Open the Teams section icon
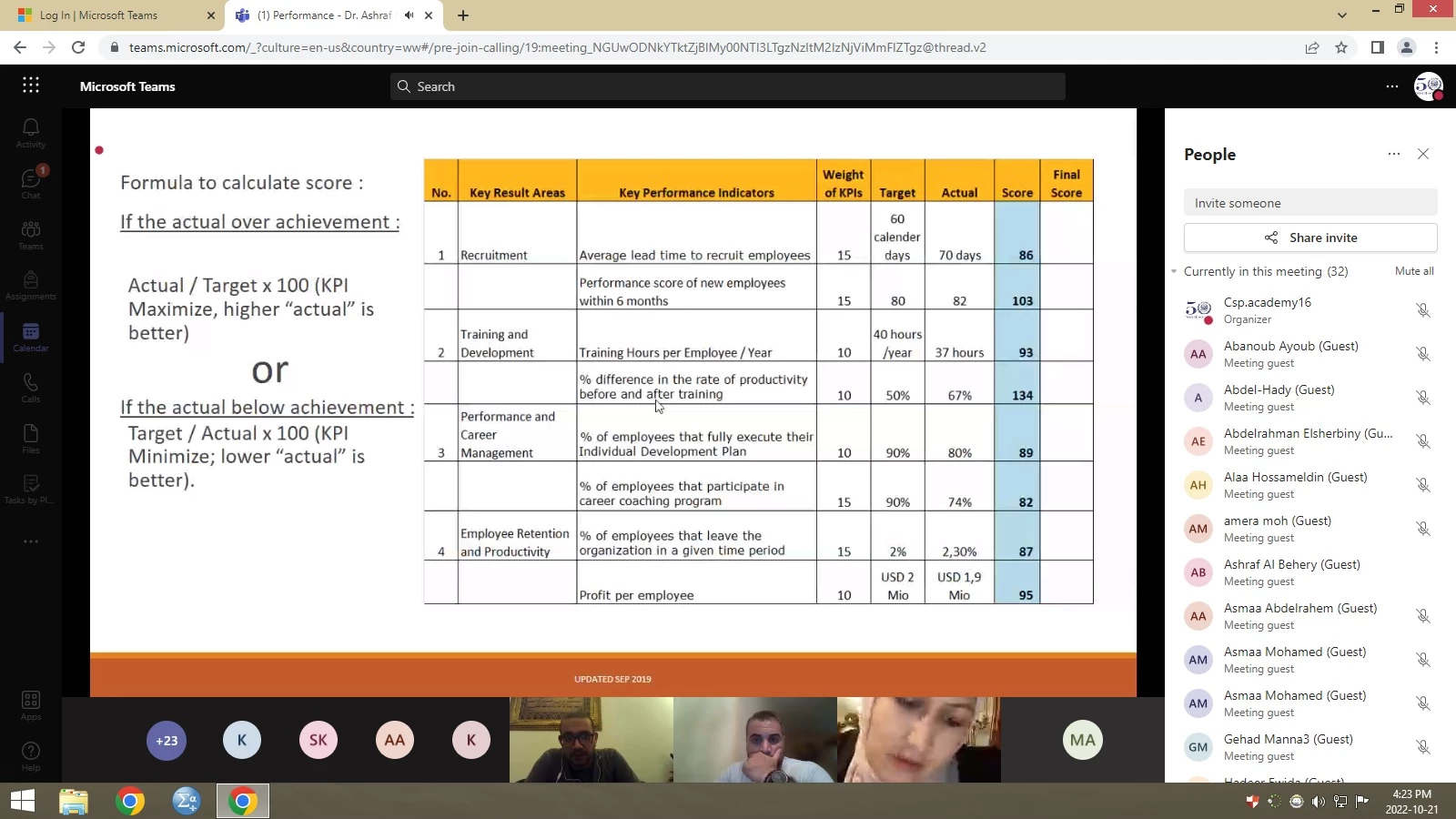 tap(31, 234)
